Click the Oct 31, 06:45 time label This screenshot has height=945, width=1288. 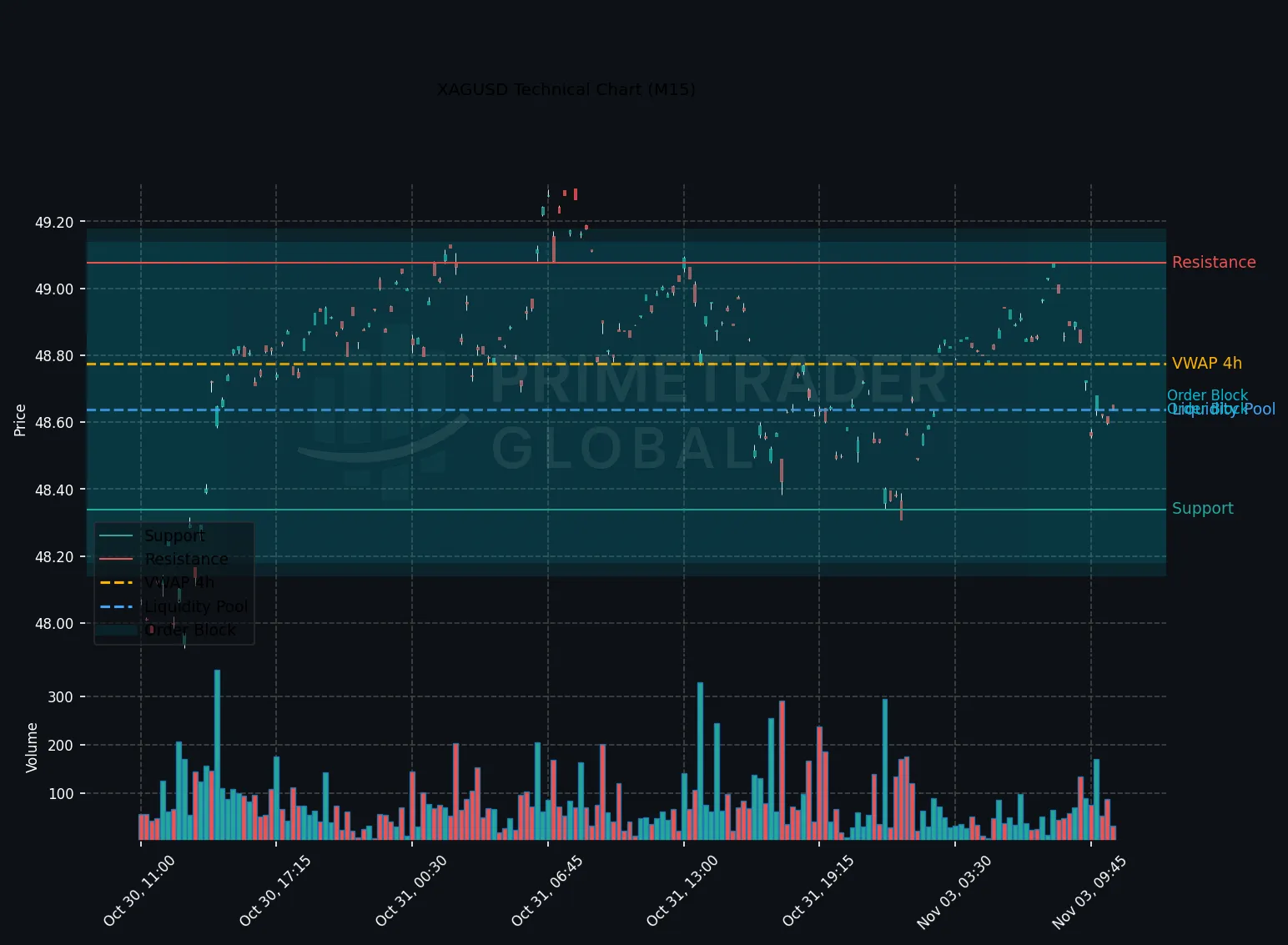tap(546, 891)
